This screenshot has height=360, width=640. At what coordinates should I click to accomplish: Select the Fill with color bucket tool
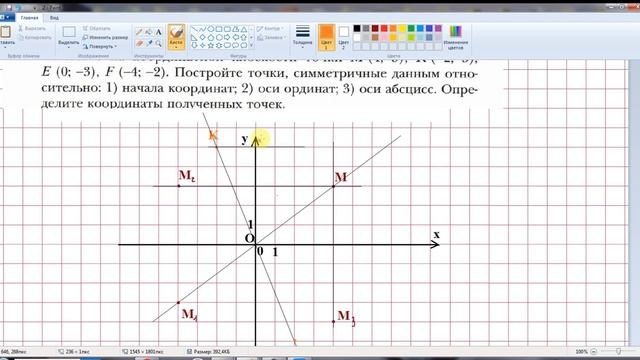click(149, 32)
